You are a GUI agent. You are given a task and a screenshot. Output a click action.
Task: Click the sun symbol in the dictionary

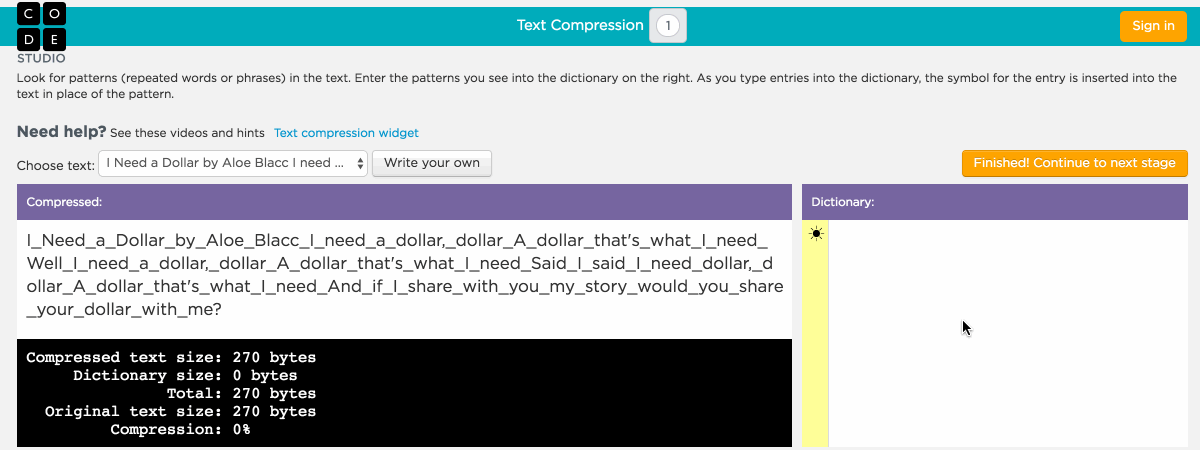pos(817,234)
